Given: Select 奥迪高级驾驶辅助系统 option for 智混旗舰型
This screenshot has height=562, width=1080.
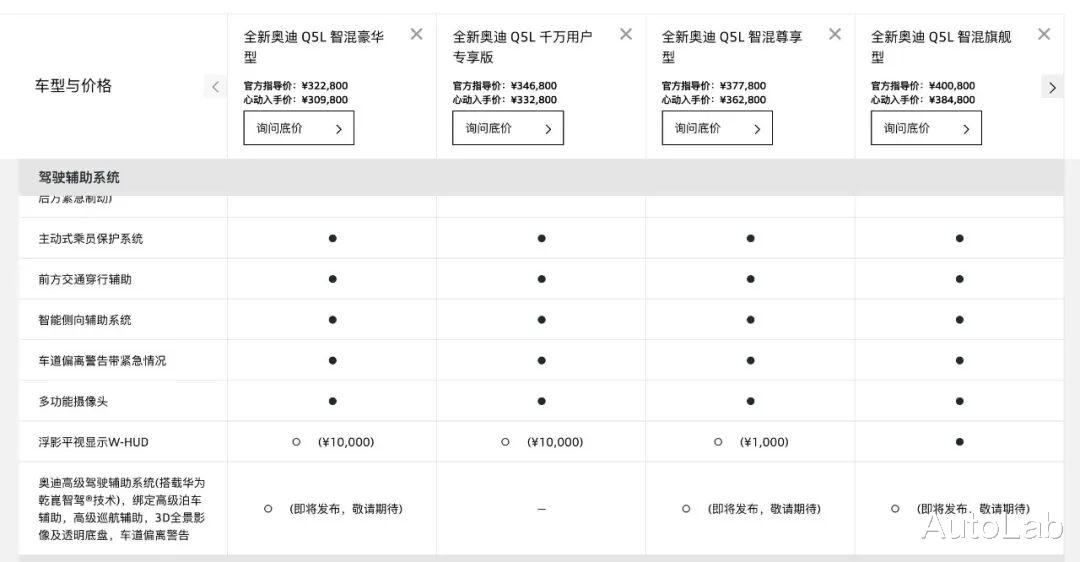Looking at the screenshot, I should [x=895, y=509].
